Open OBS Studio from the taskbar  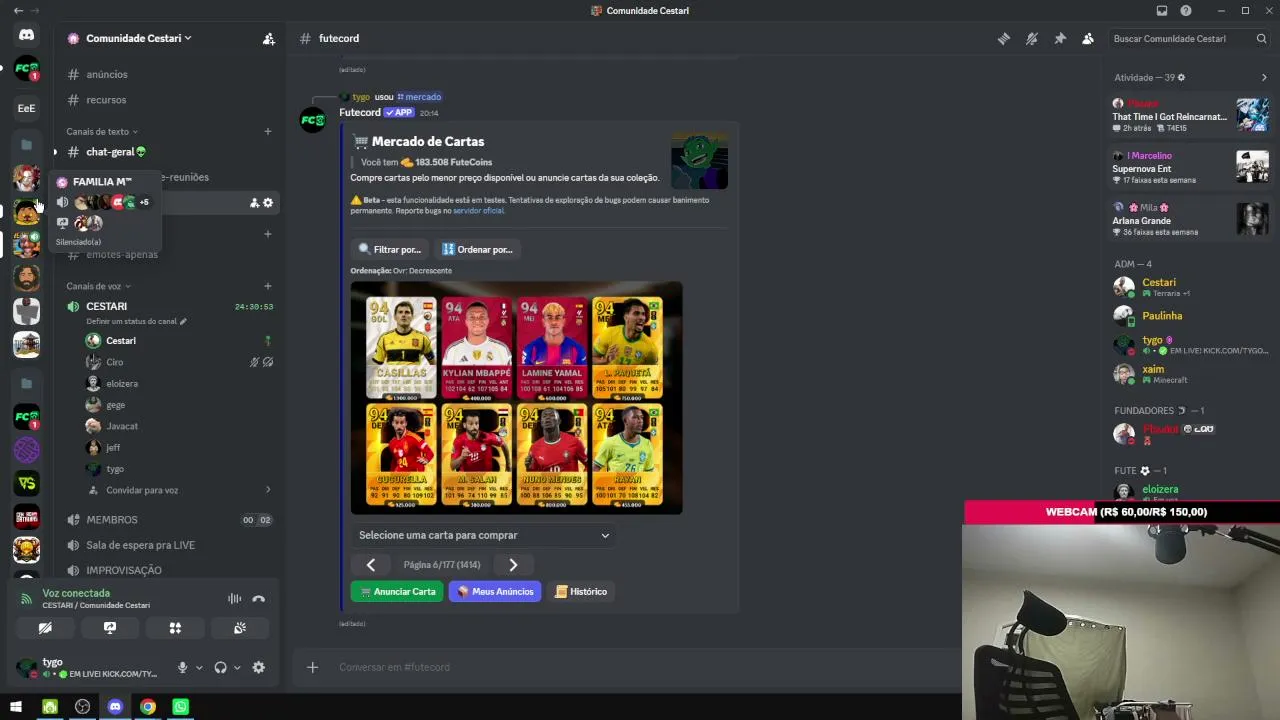pos(82,707)
